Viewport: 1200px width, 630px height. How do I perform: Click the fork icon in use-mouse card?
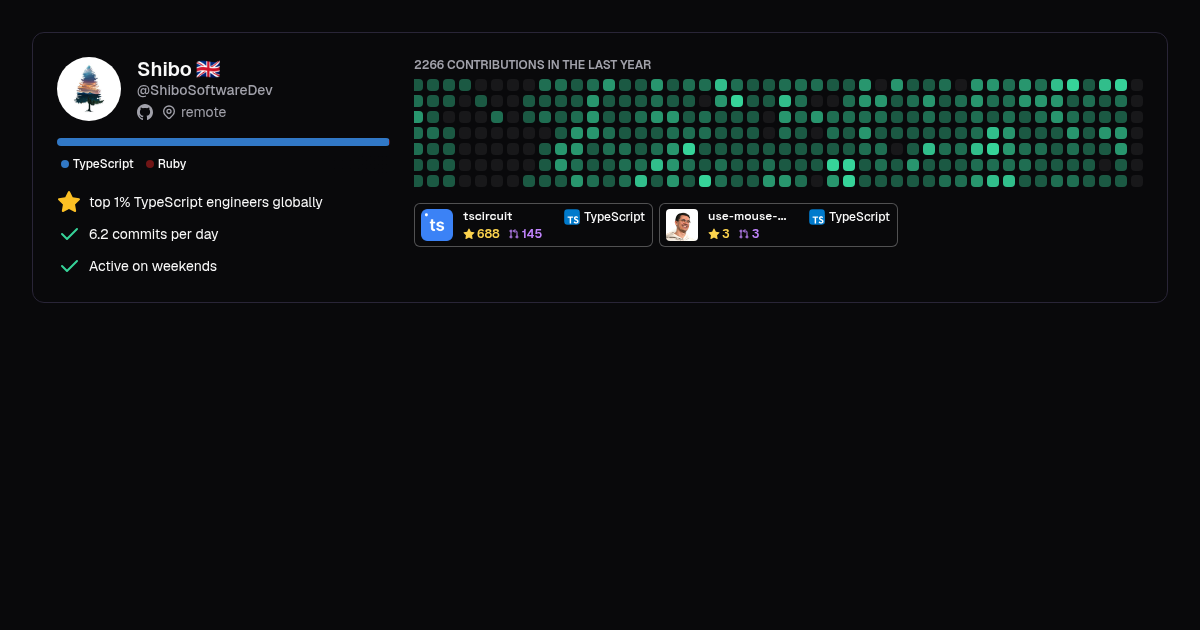click(744, 234)
